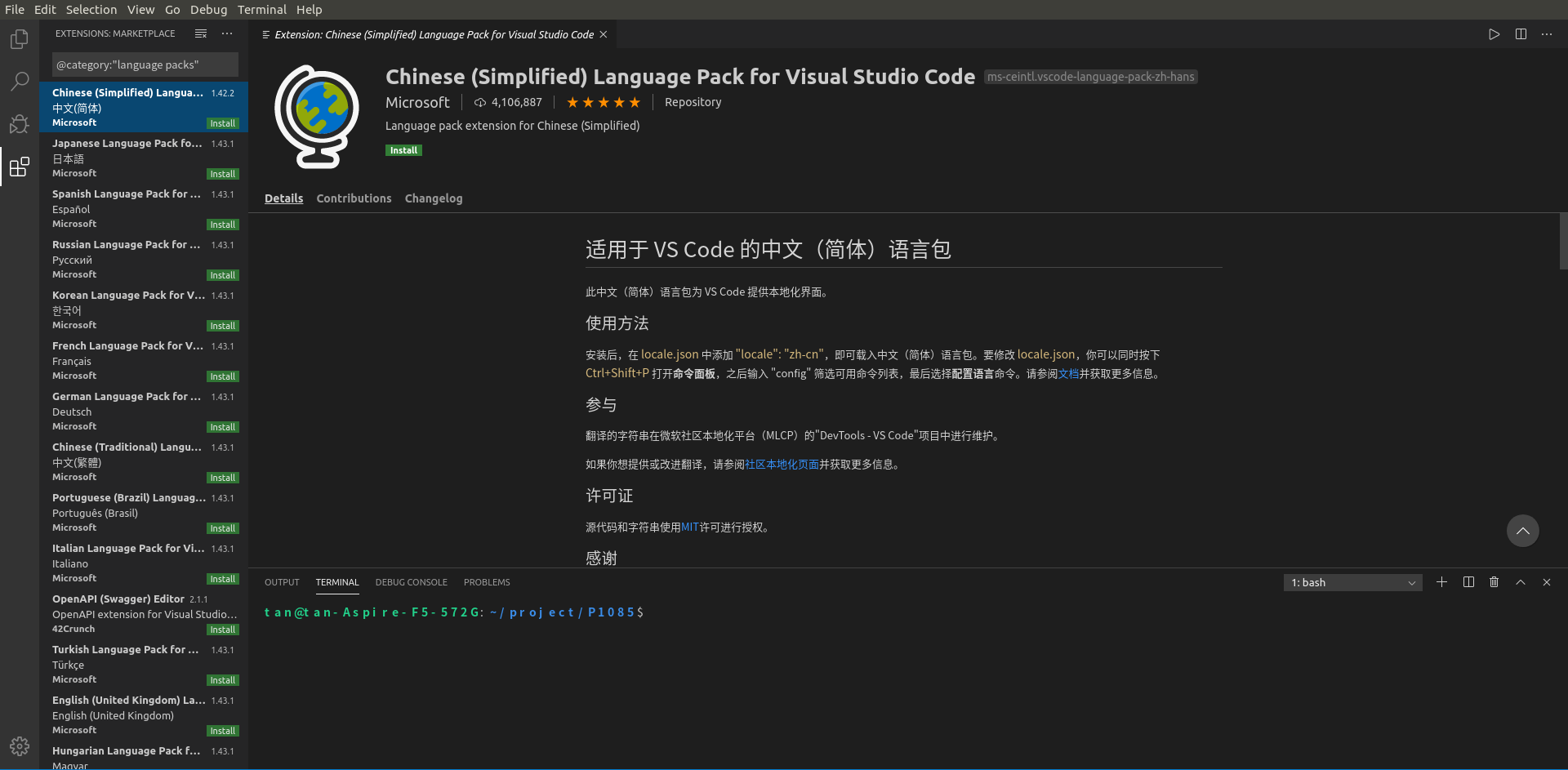
Task: Open the terminal selector showing 1: bash
Action: click(1352, 582)
